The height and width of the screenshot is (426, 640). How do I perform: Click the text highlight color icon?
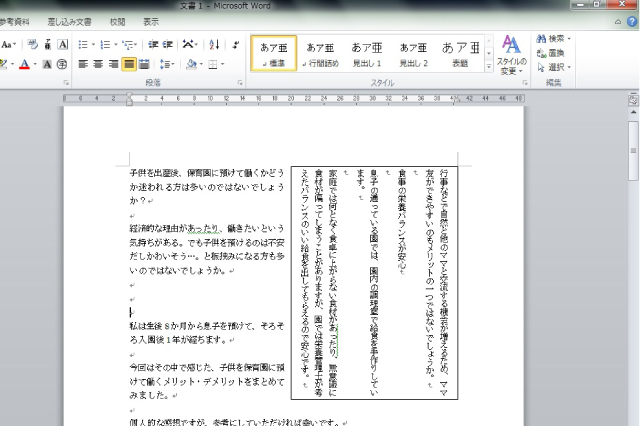tap(4, 64)
